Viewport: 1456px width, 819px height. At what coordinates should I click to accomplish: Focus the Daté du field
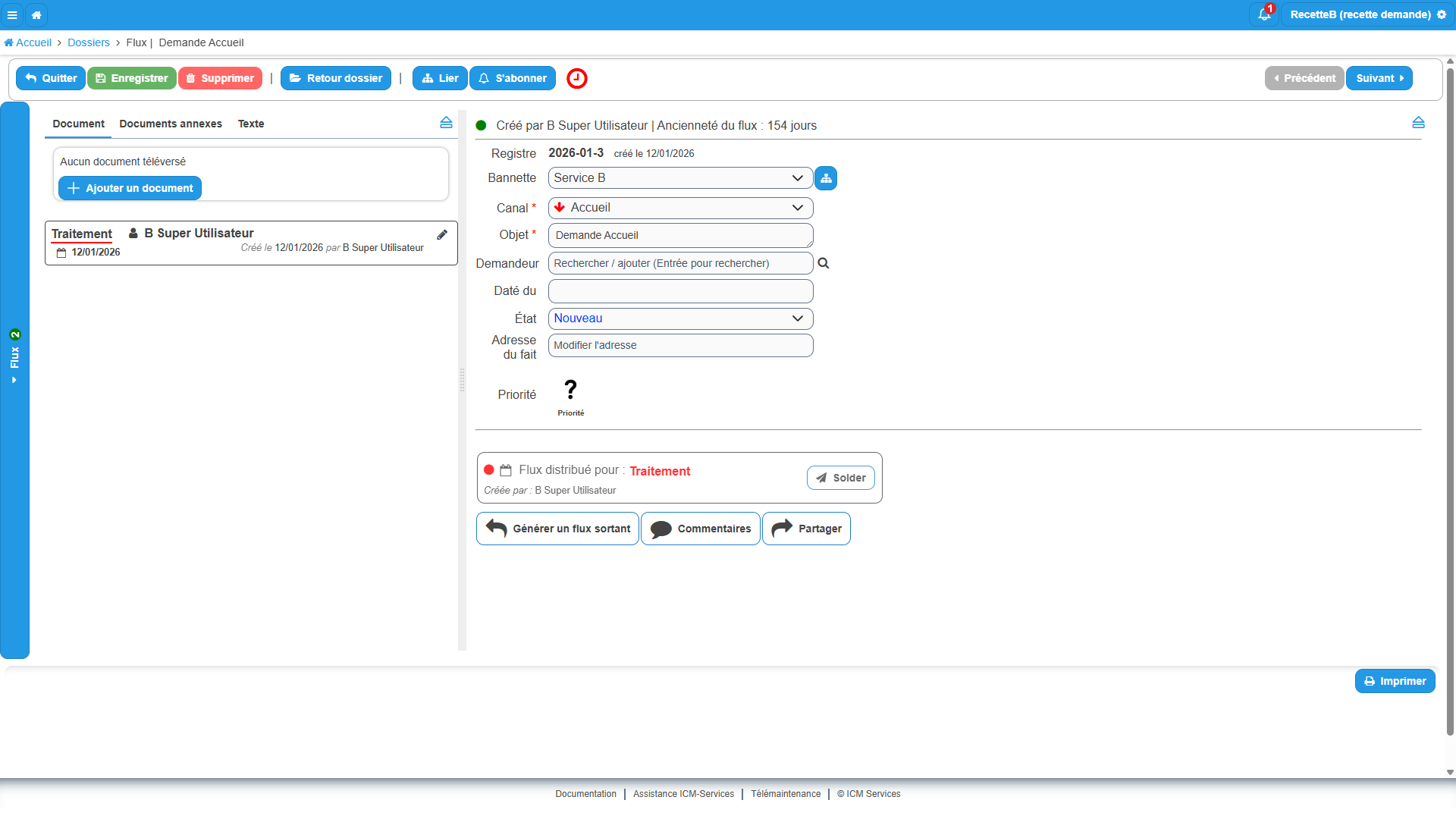click(680, 291)
